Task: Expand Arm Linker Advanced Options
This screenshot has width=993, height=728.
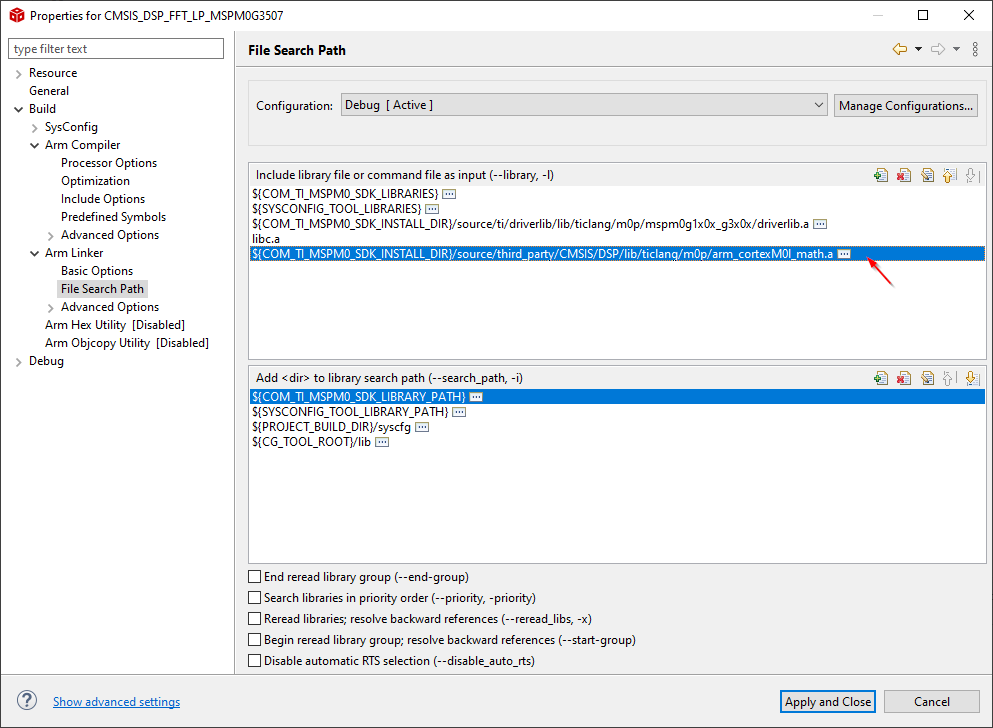Action: point(51,308)
